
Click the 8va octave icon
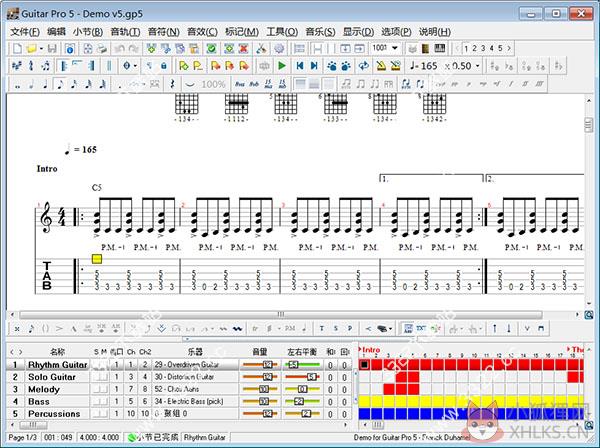click(x=240, y=84)
